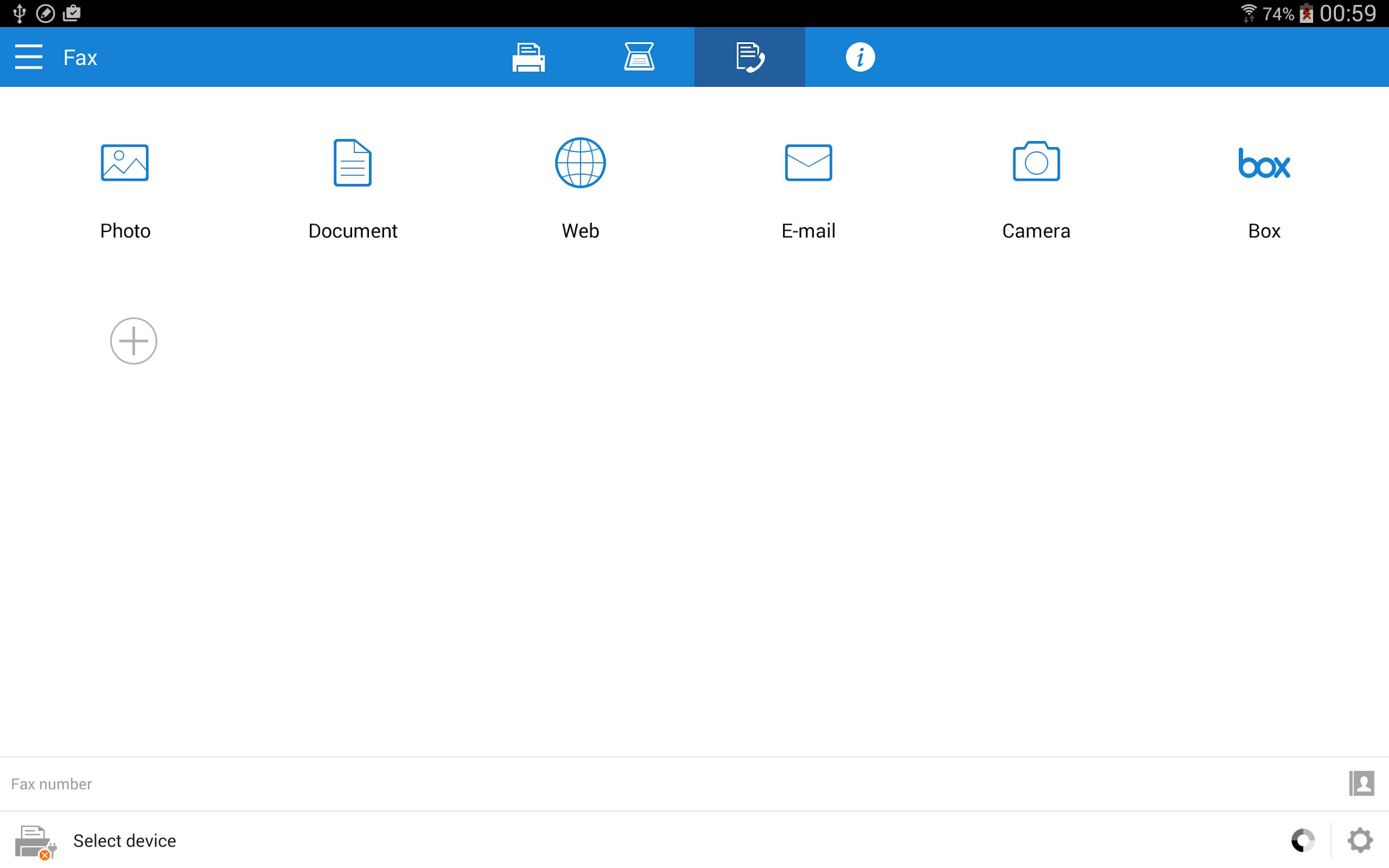This screenshot has height=868, width=1389.
Task: Open the info tab icon
Action: coord(860,57)
